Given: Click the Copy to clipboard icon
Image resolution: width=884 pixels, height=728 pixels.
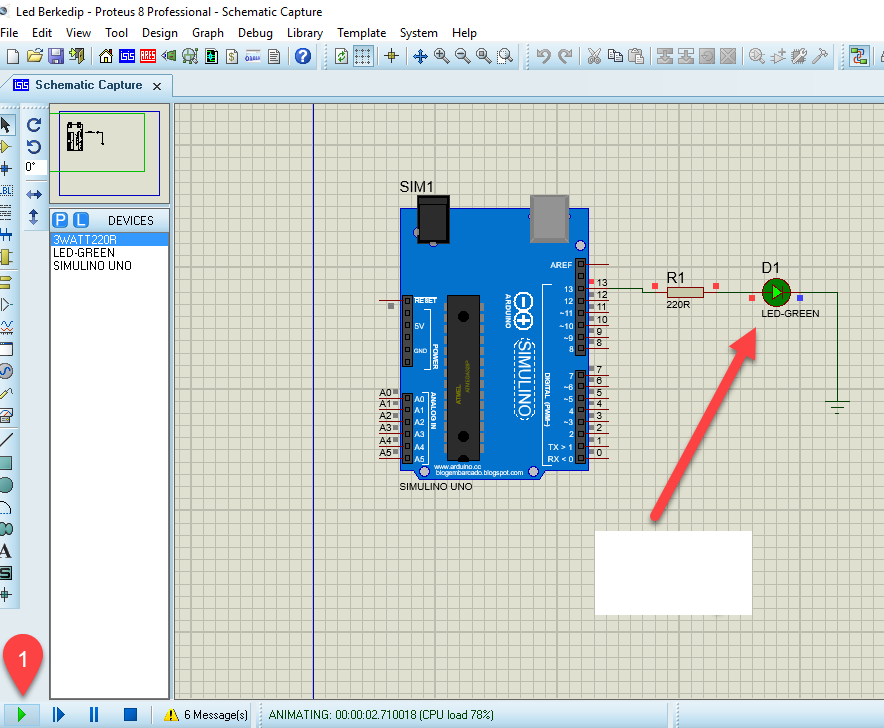Looking at the screenshot, I should [615, 56].
